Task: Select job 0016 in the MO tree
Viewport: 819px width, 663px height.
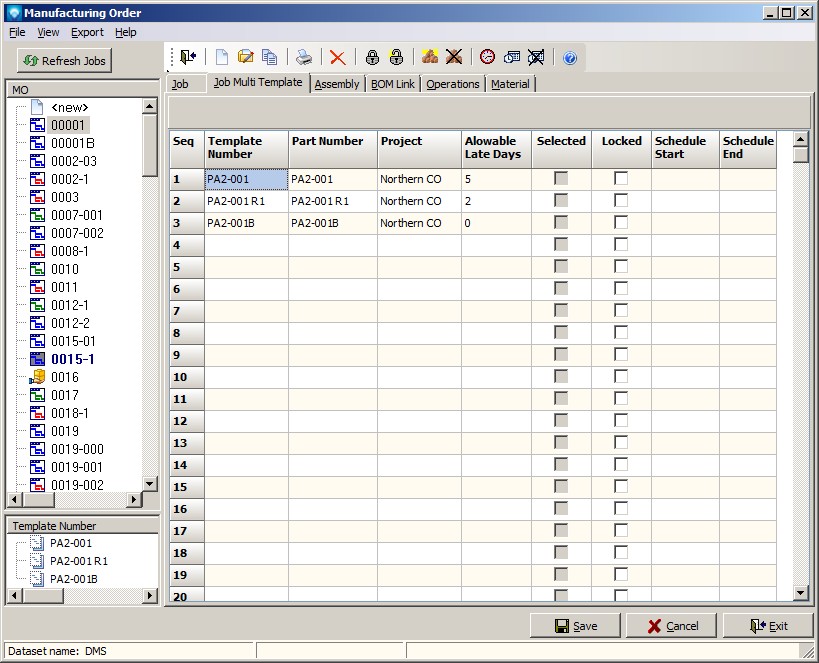Action: coord(64,377)
